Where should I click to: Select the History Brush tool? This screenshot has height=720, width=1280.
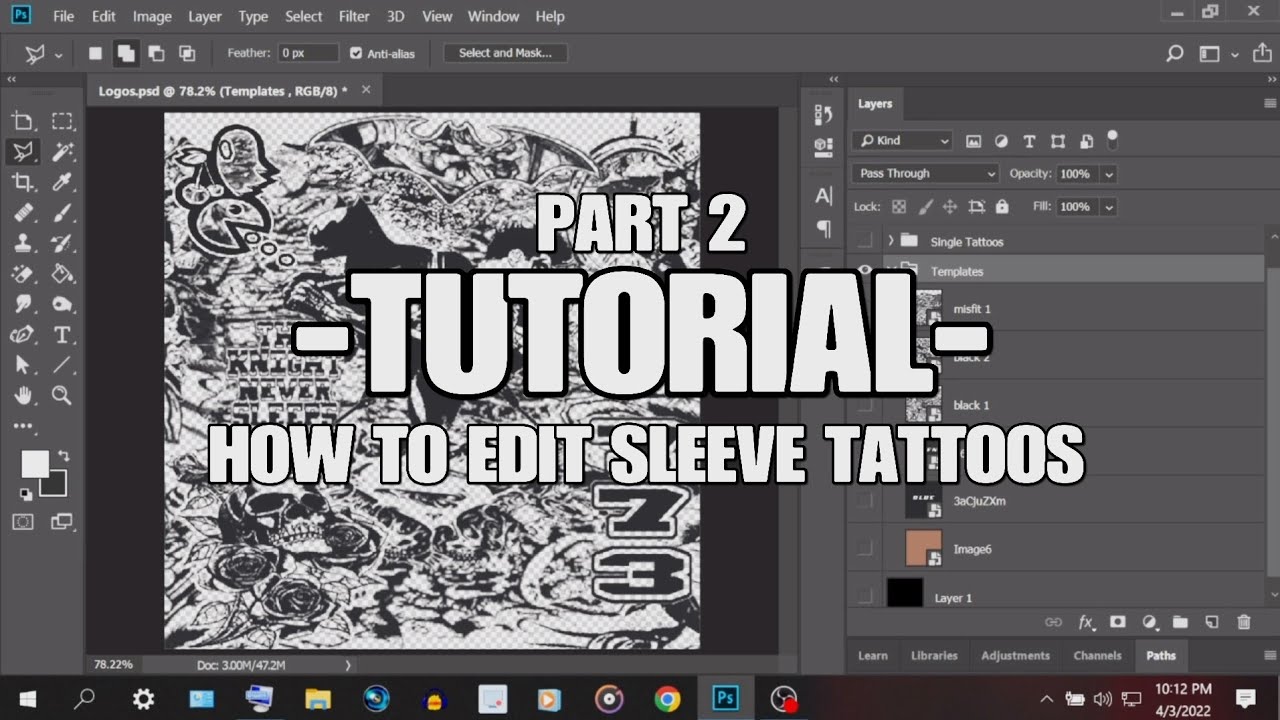62,243
